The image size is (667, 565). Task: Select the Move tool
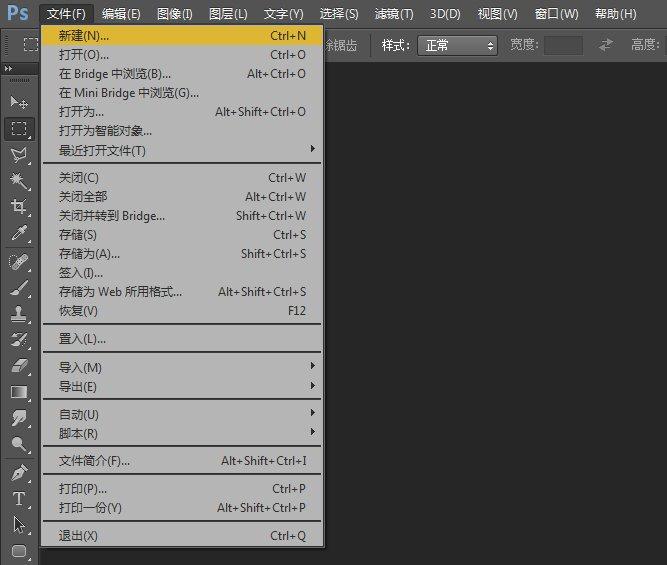pos(19,103)
